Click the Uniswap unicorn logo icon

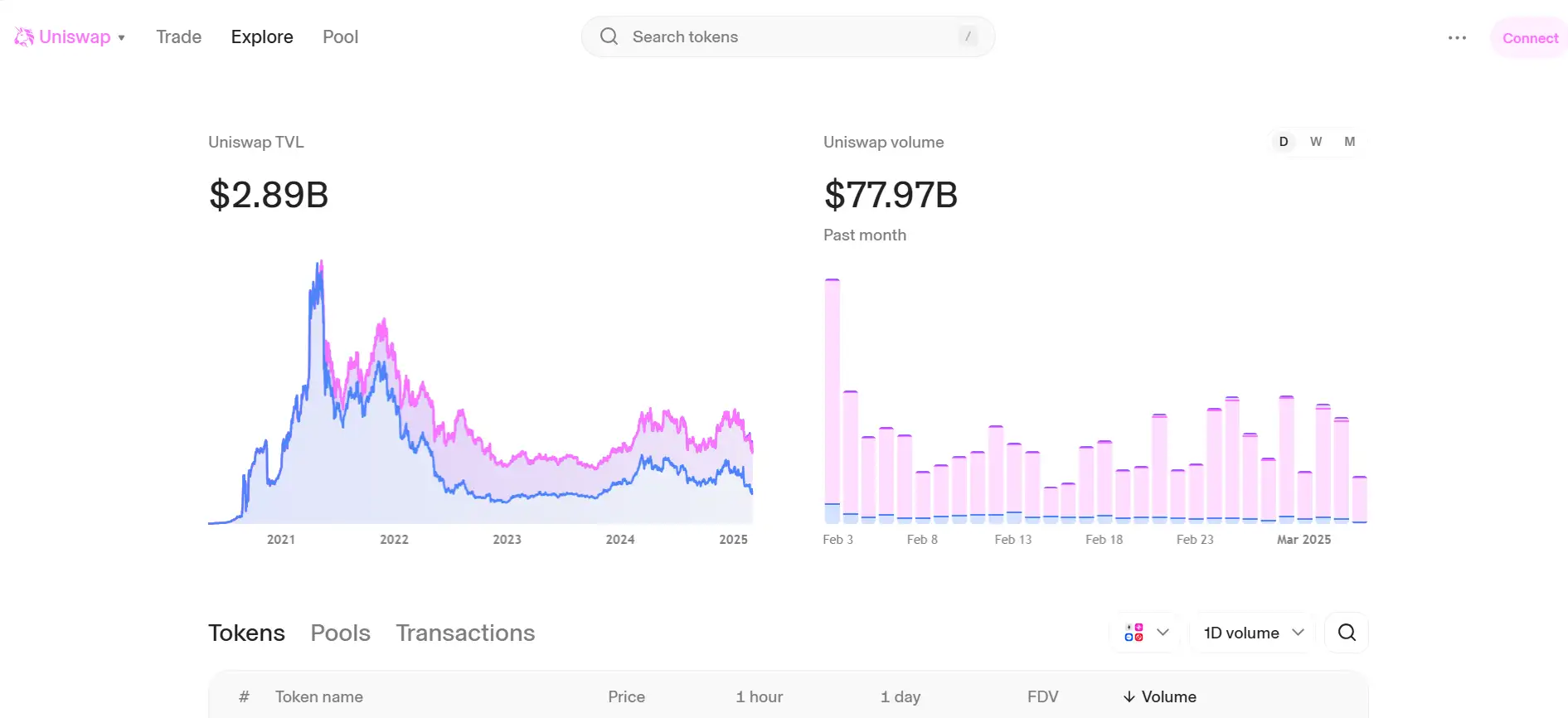(24, 37)
